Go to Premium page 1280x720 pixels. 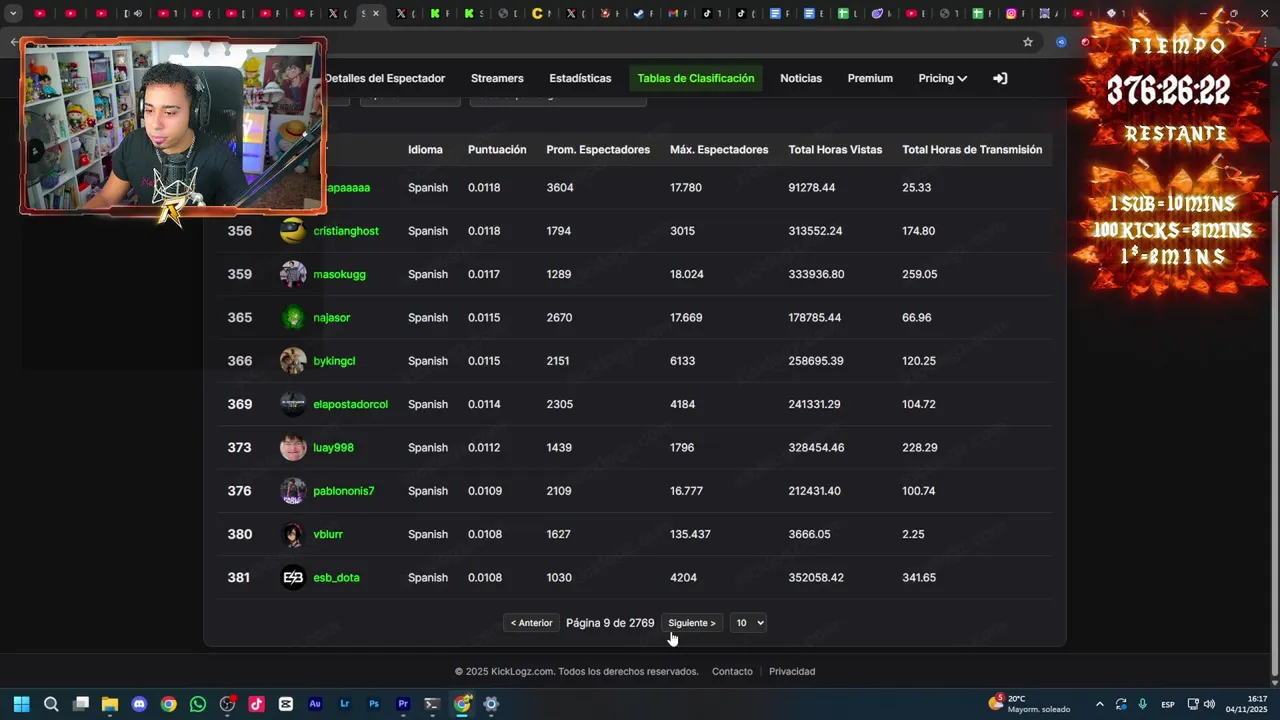(x=870, y=78)
